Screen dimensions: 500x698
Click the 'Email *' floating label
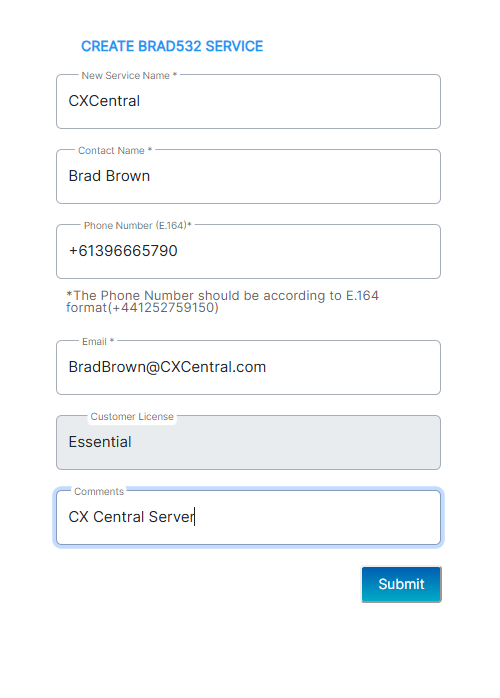click(x=98, y=341)
